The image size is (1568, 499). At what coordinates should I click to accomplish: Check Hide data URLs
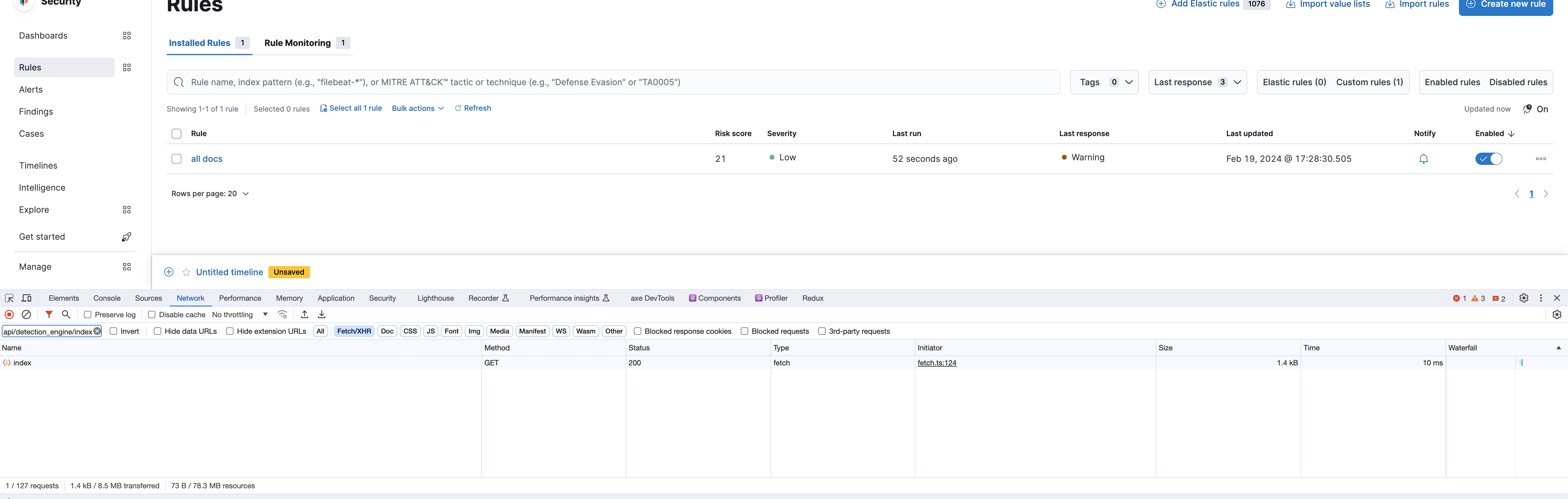[x=157, y=331]
